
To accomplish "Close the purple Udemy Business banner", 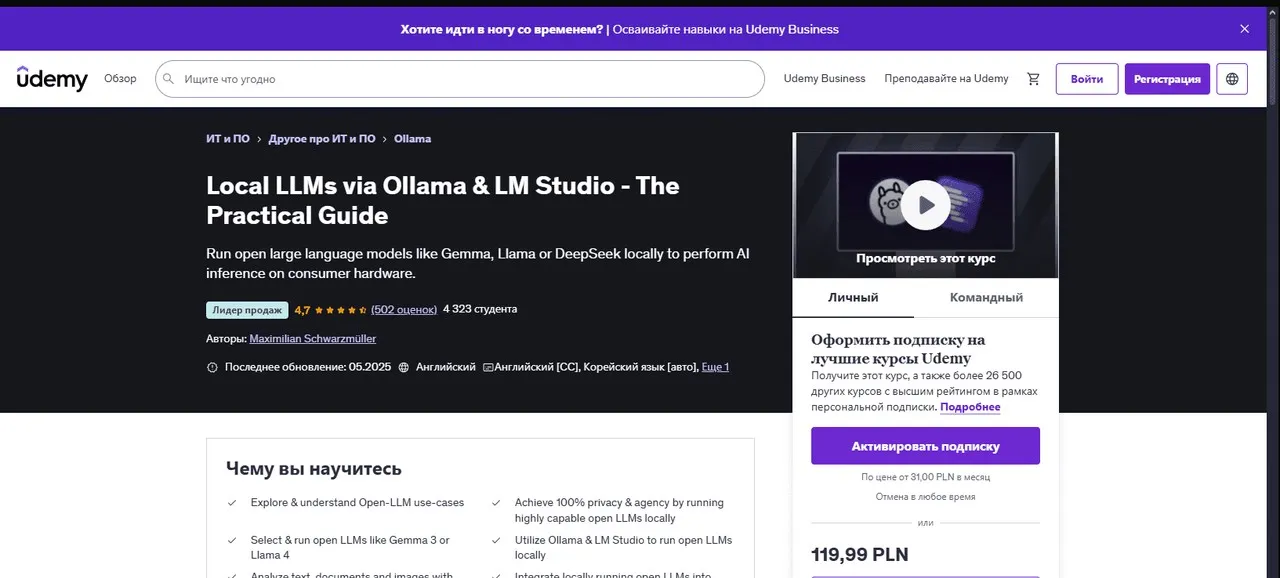I will pyautogui.click(x=1245, y=29).
